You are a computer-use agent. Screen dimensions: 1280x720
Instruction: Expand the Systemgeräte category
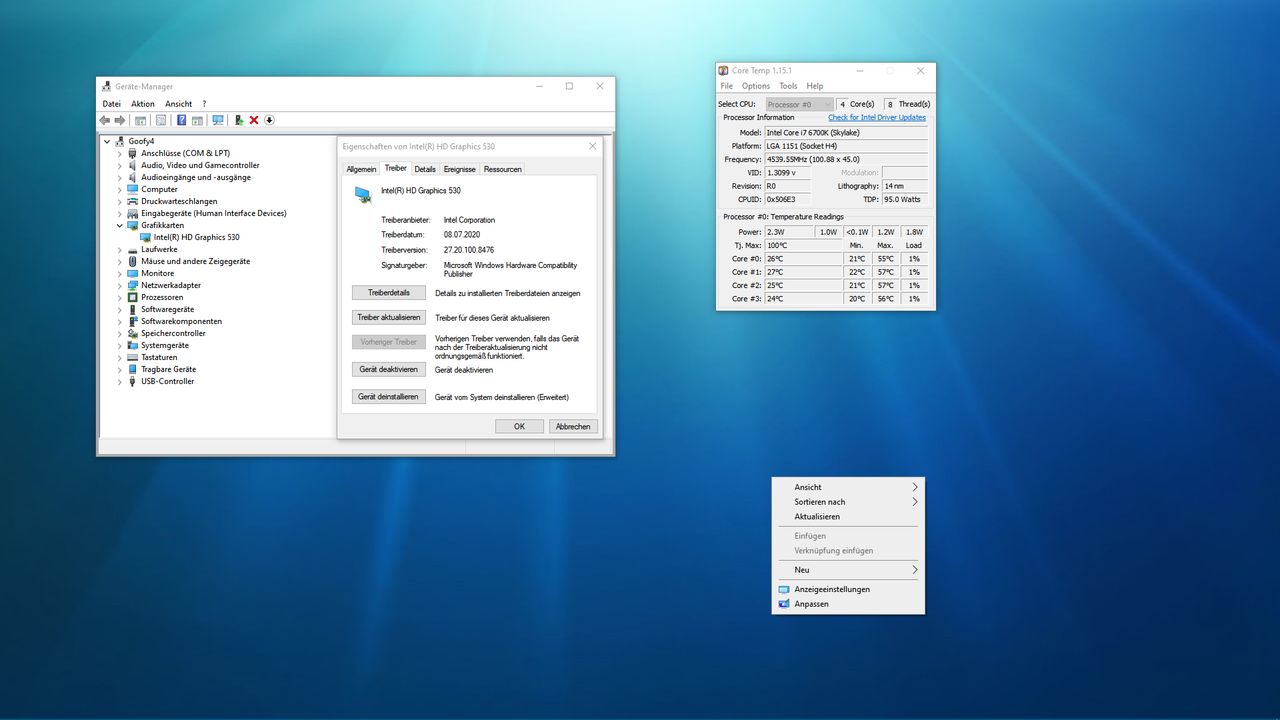click(120, 345)
